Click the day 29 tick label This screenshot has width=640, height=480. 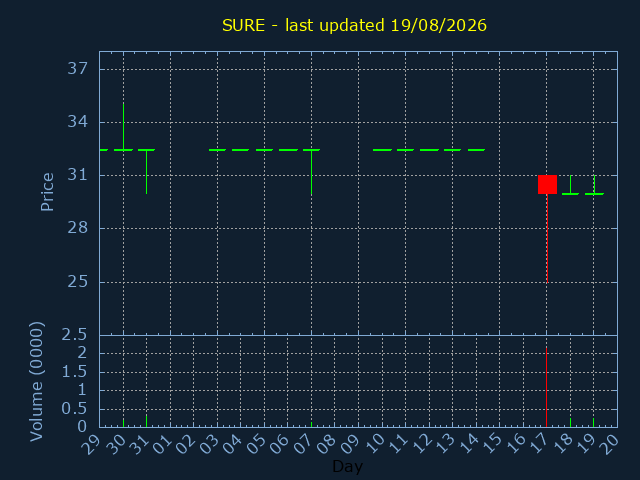[92, 444]
